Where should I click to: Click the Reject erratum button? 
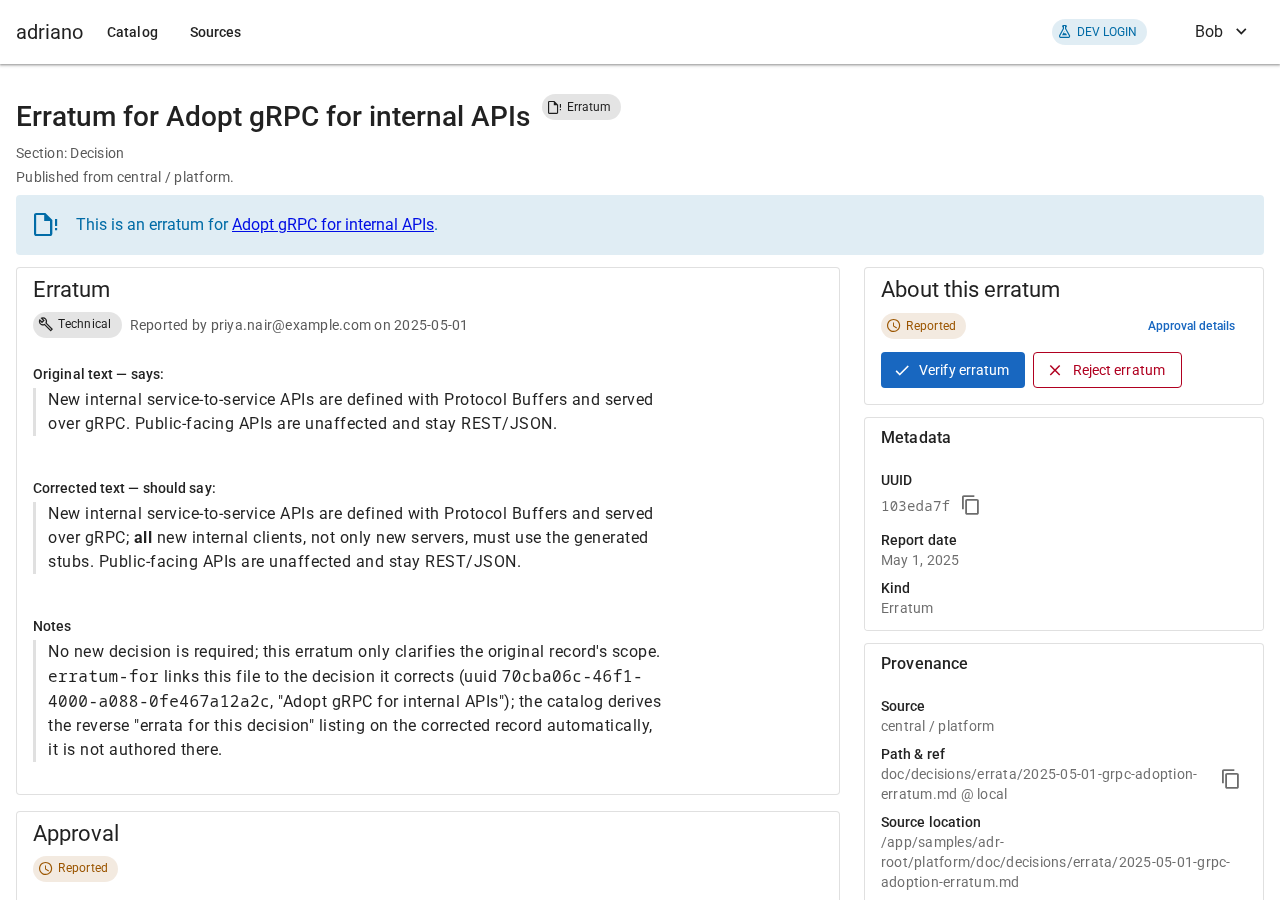[1107, 370]
